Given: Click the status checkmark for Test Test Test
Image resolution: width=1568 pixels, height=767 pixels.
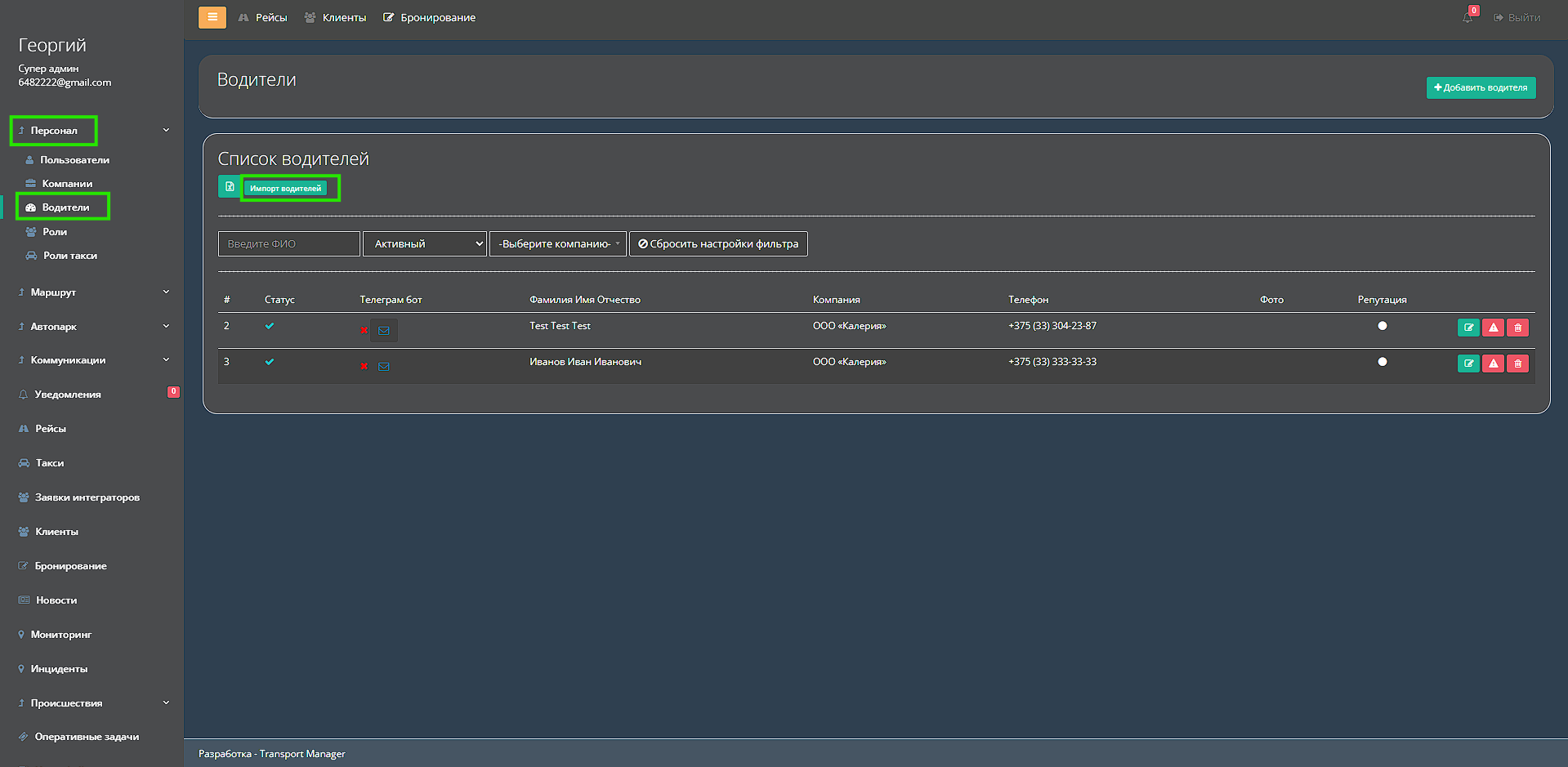Looking at the screenshot, I should pos(270,326).
